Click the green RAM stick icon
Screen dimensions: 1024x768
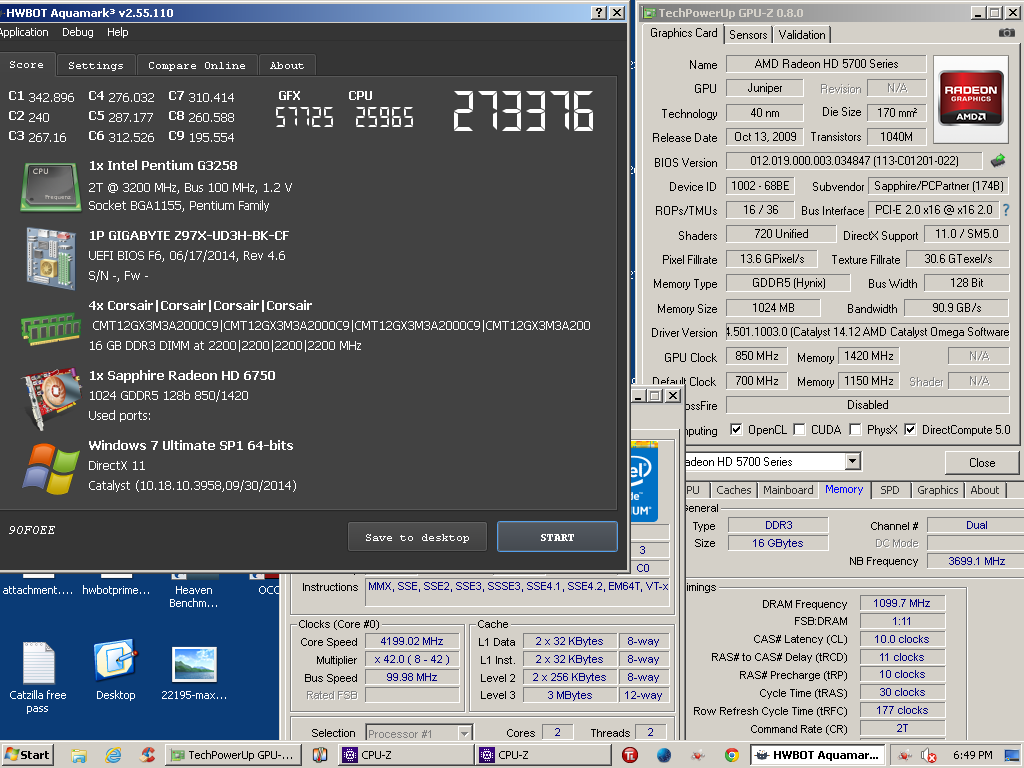[x=50, y=328]
